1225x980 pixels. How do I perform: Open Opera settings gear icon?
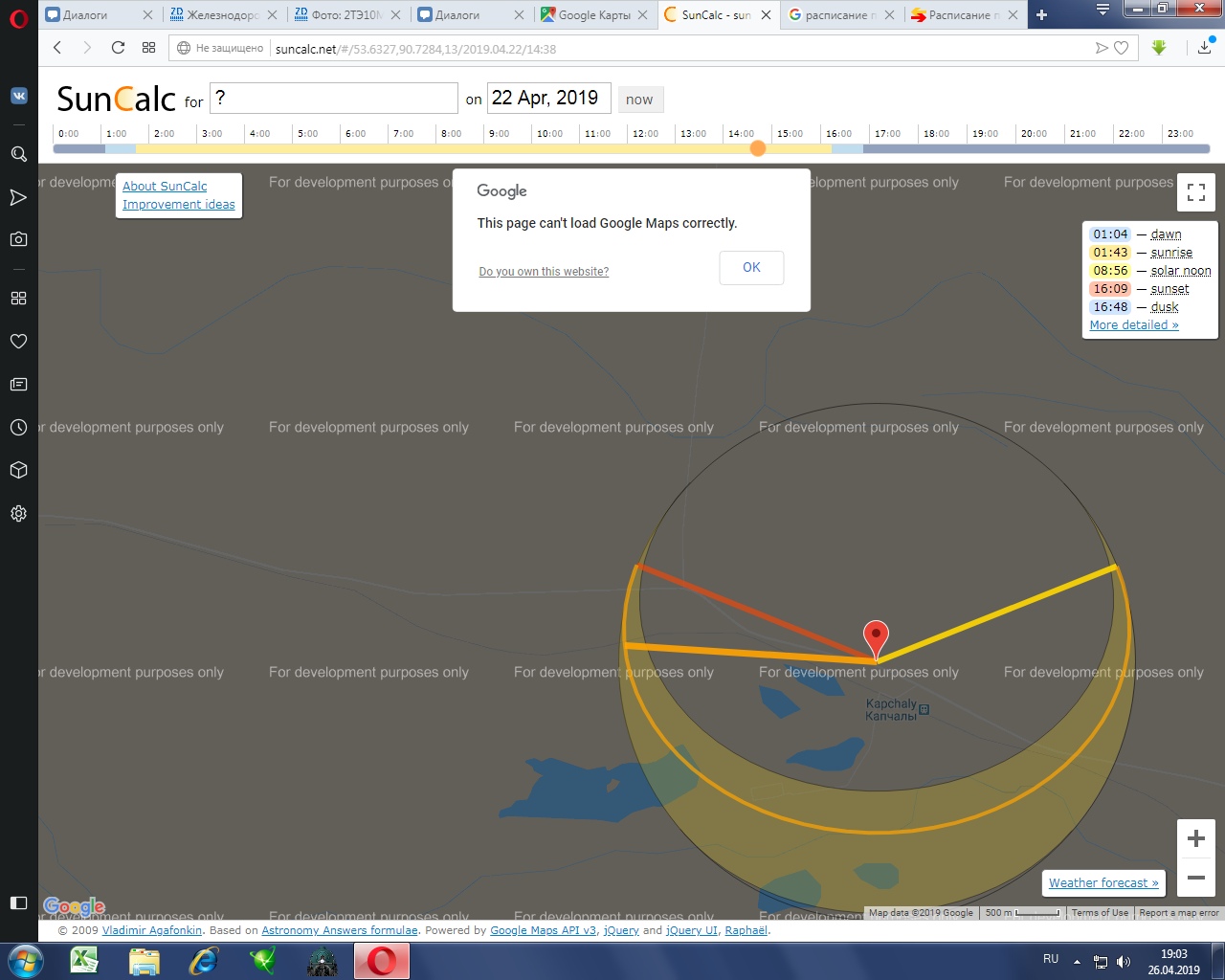(x=18, y=514)
